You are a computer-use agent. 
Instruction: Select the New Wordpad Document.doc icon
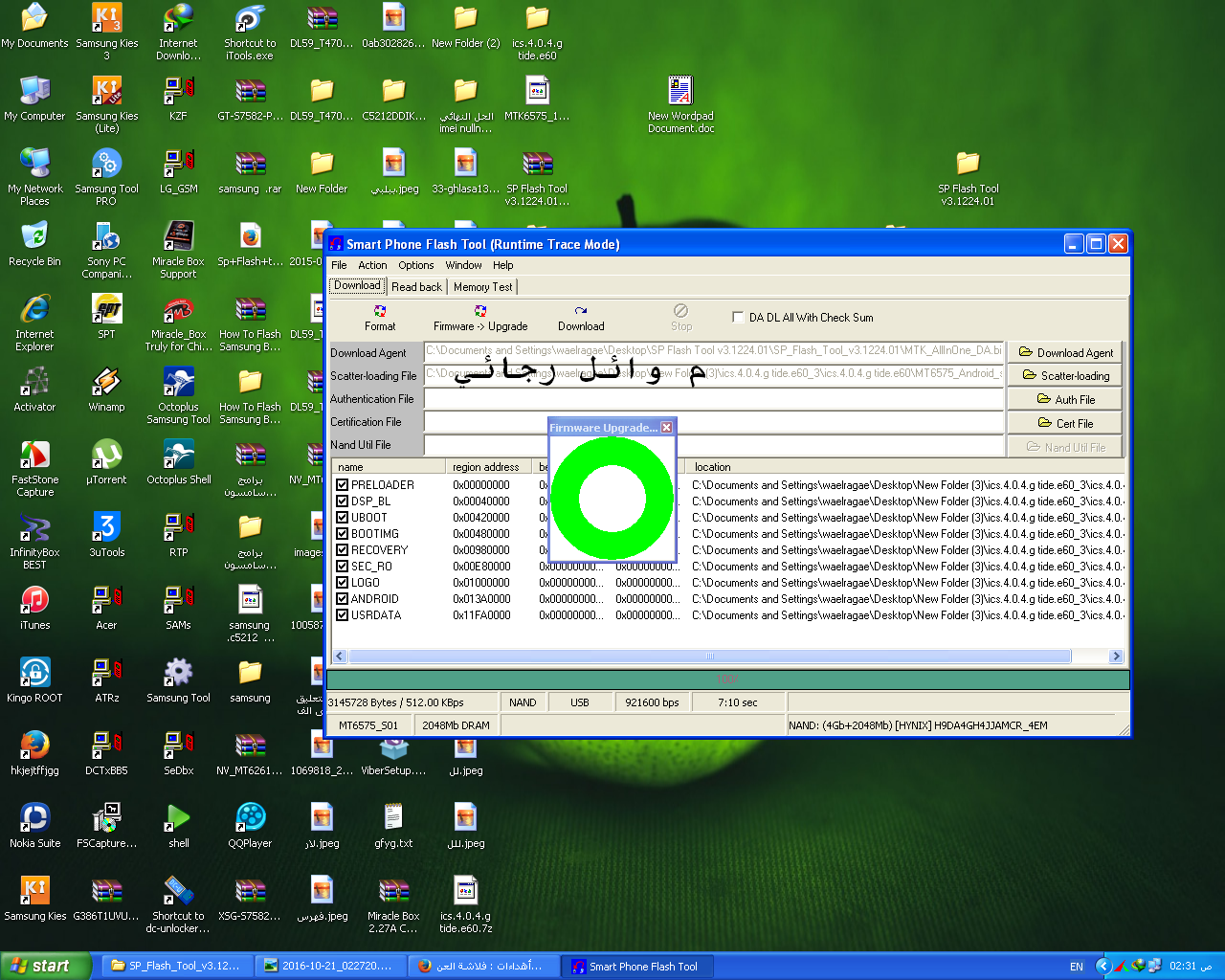pos(680,105)
